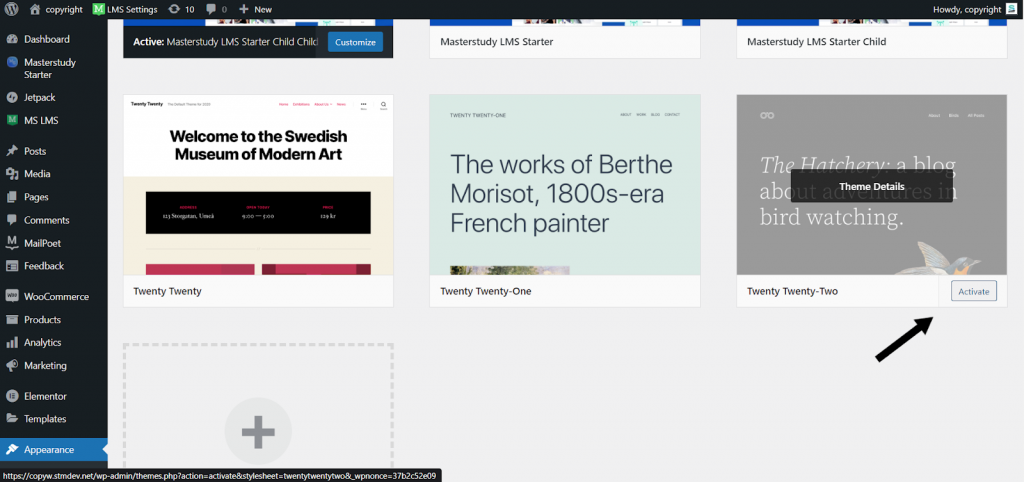Open the updates icon showing 10
1024x482 pixels.
(x=175, y=9)
